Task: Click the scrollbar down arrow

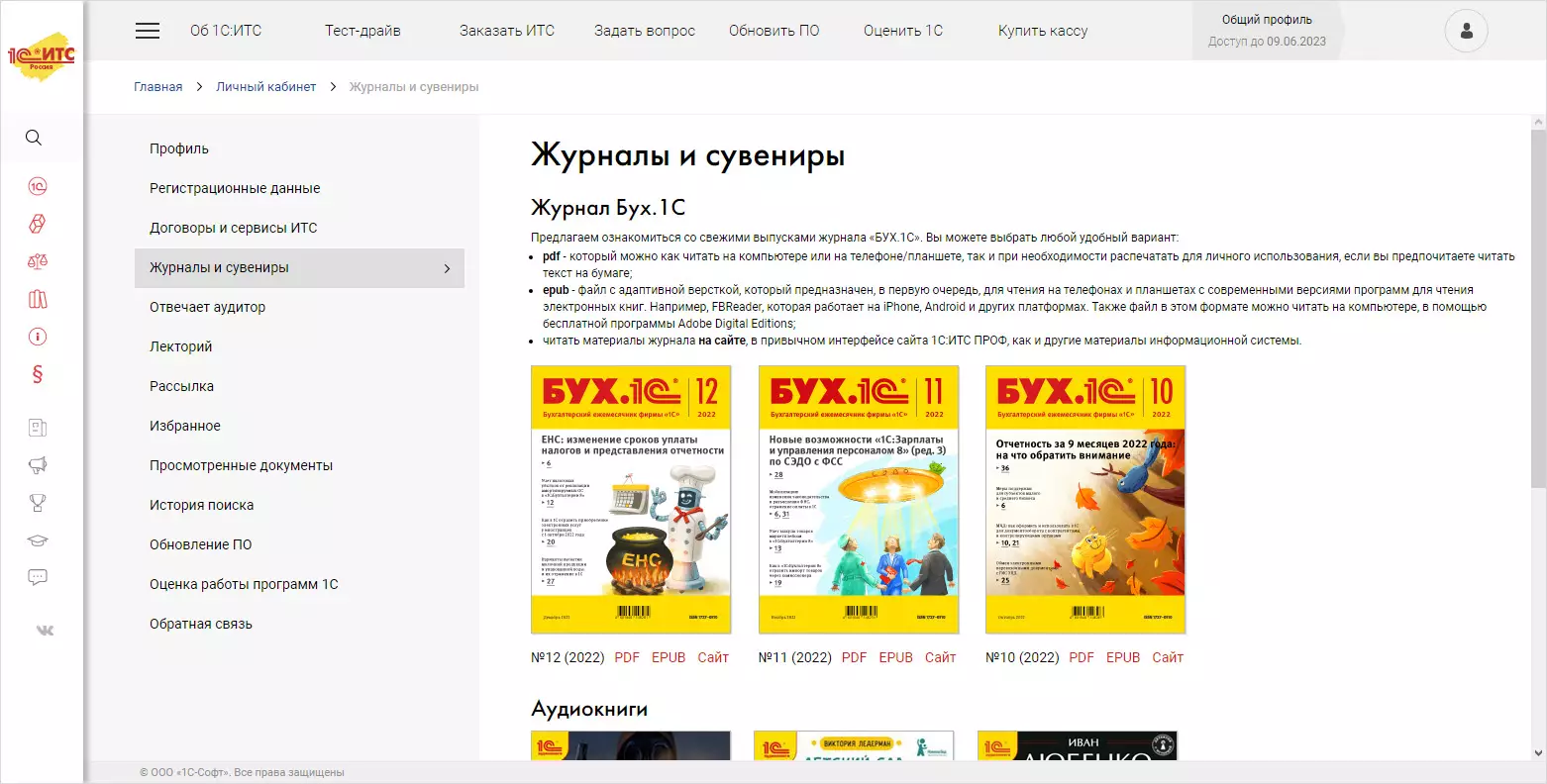Action: (x=1538, y=753)
